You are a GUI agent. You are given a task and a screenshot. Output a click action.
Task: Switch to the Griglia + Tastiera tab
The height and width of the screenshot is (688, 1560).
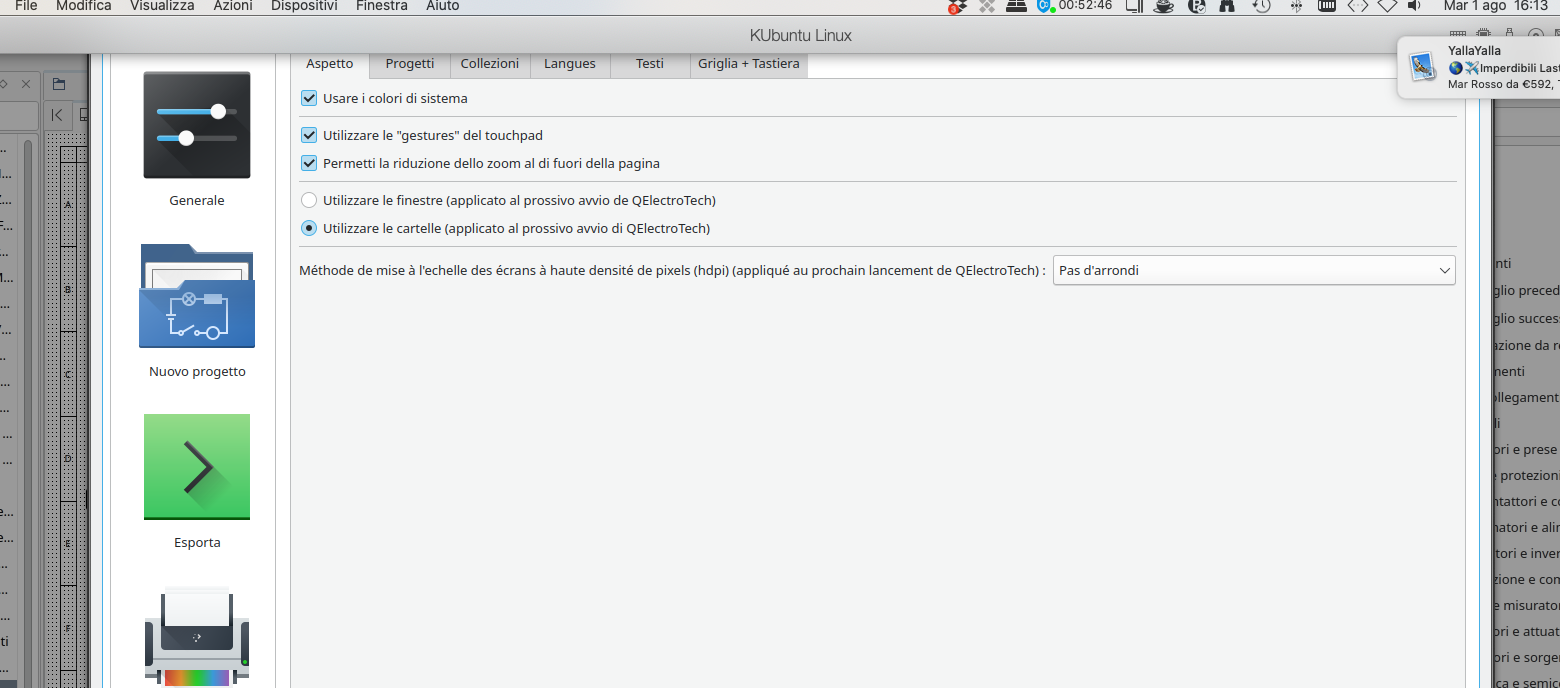click(749, 64)
